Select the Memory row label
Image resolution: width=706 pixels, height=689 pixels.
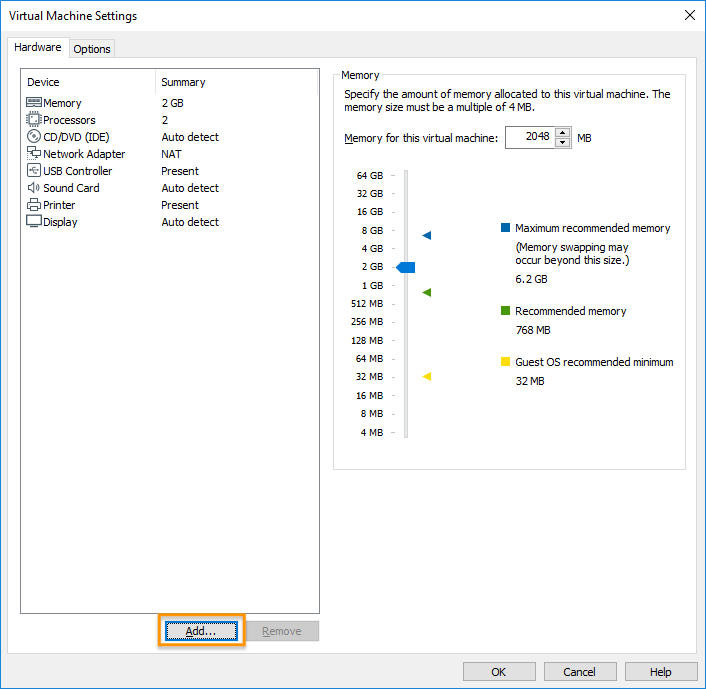62,103
